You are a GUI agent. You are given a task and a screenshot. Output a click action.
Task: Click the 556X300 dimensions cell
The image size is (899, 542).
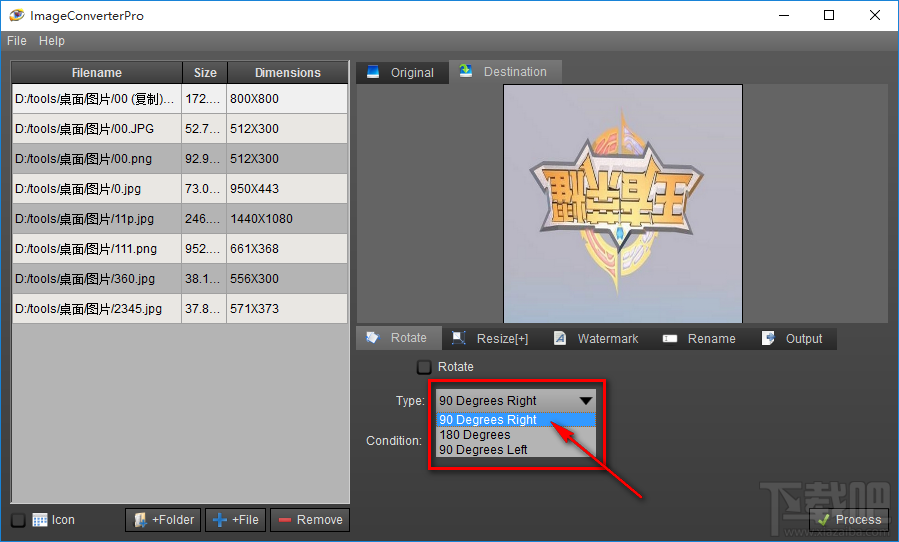pyautogui.click(x=287, y=278)
